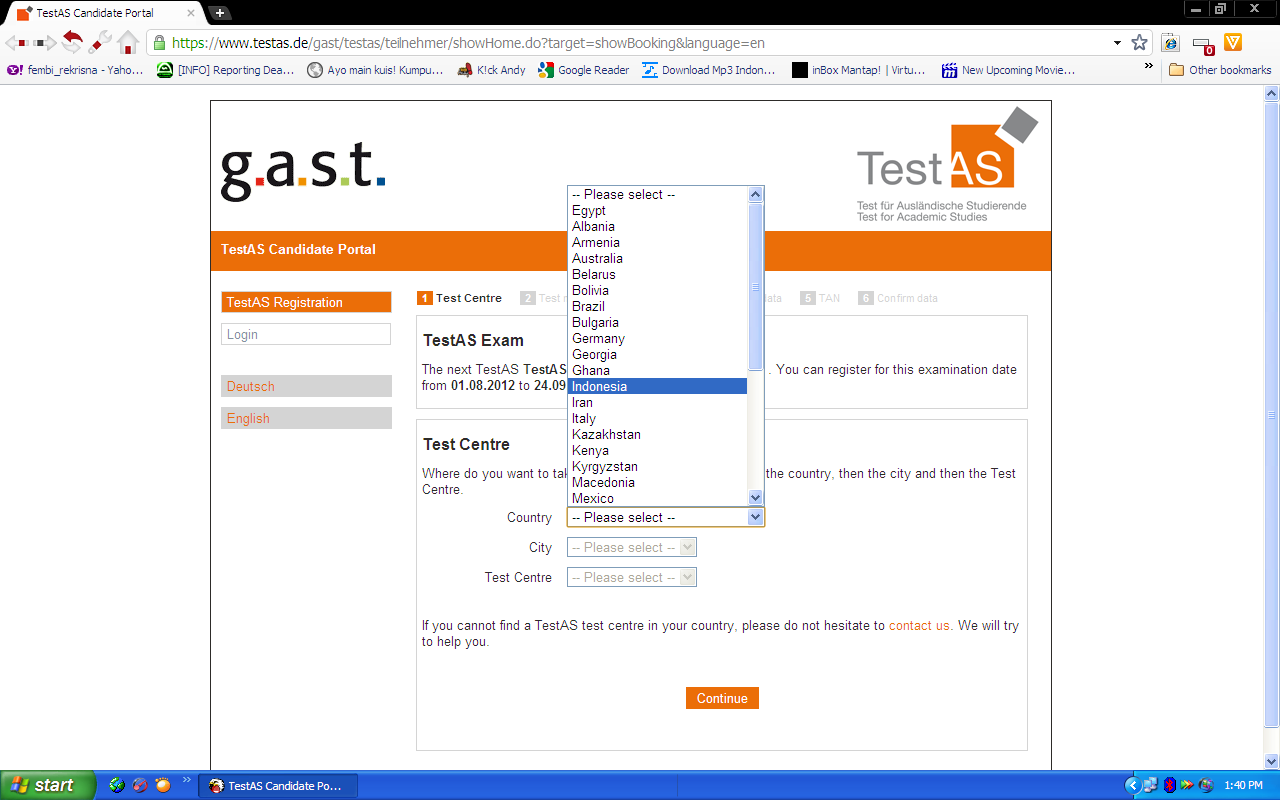Open the New Upcoming Movie... bookmark
This screenshot has width=1280, height=800.
[x=1008, y=70]
